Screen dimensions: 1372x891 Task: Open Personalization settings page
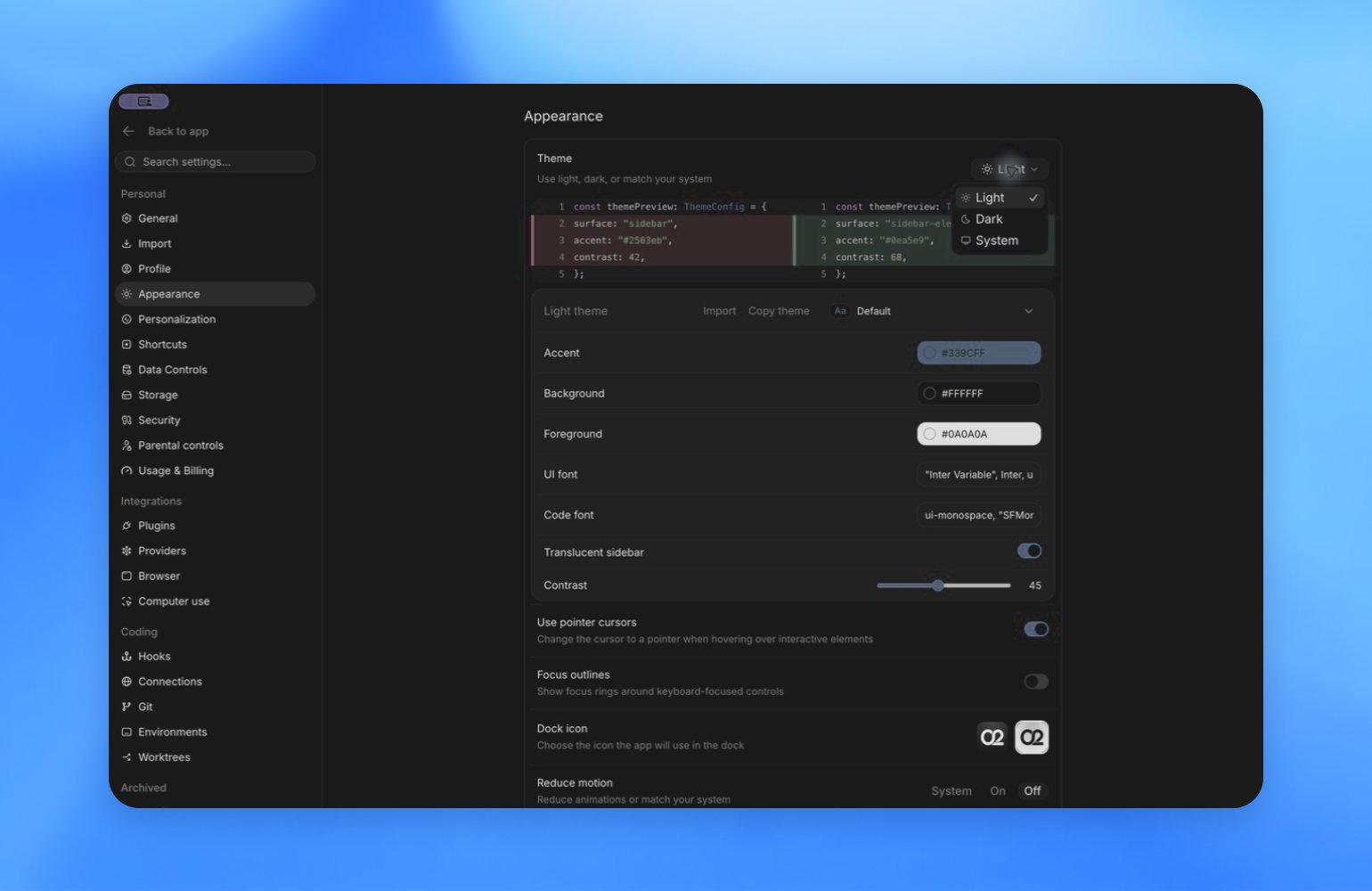coord(215,319)
